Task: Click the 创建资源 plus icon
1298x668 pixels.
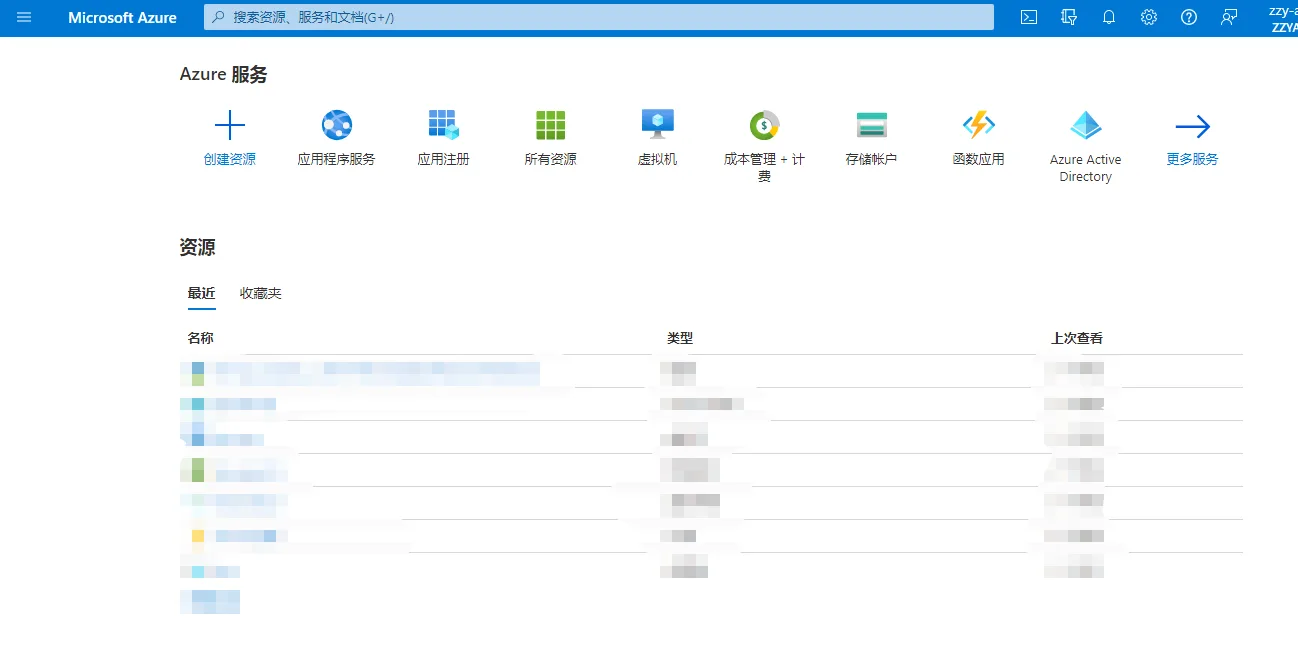Action: pos(230,125)
